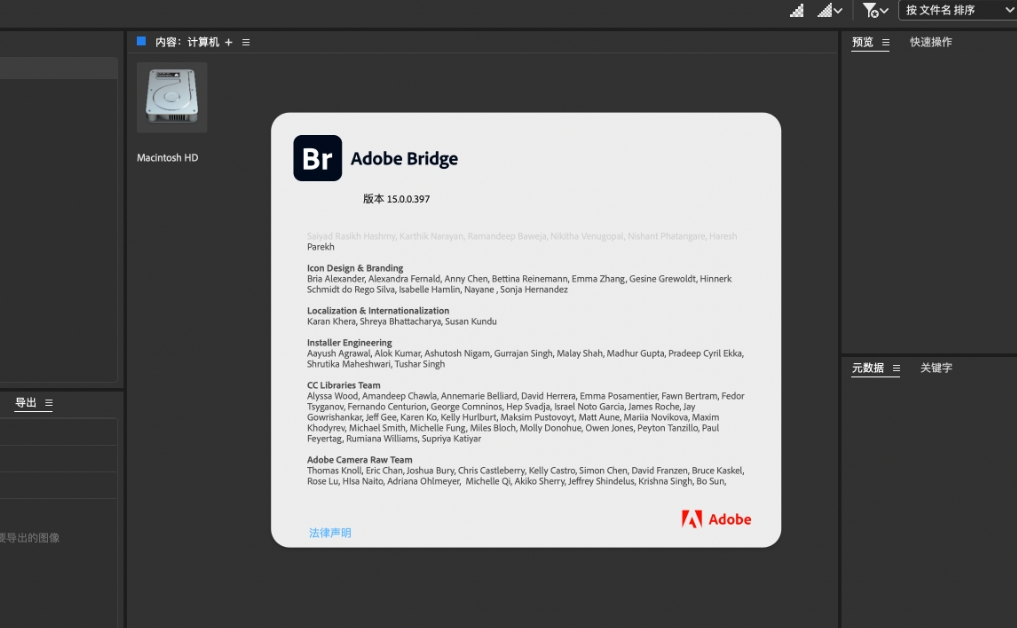Click the plus icon next to 内容: 计算机

click(x=228, y=42)
